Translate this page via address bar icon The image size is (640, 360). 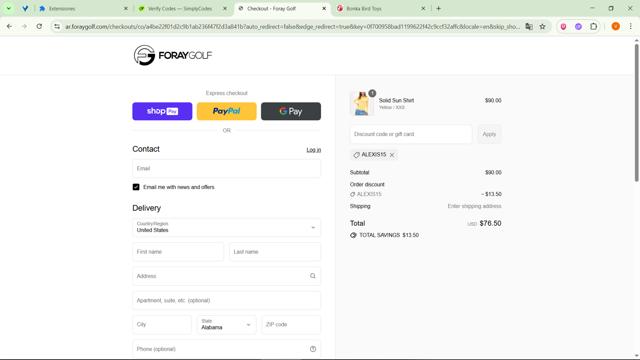pyautogui.click(x=529, y=27)
